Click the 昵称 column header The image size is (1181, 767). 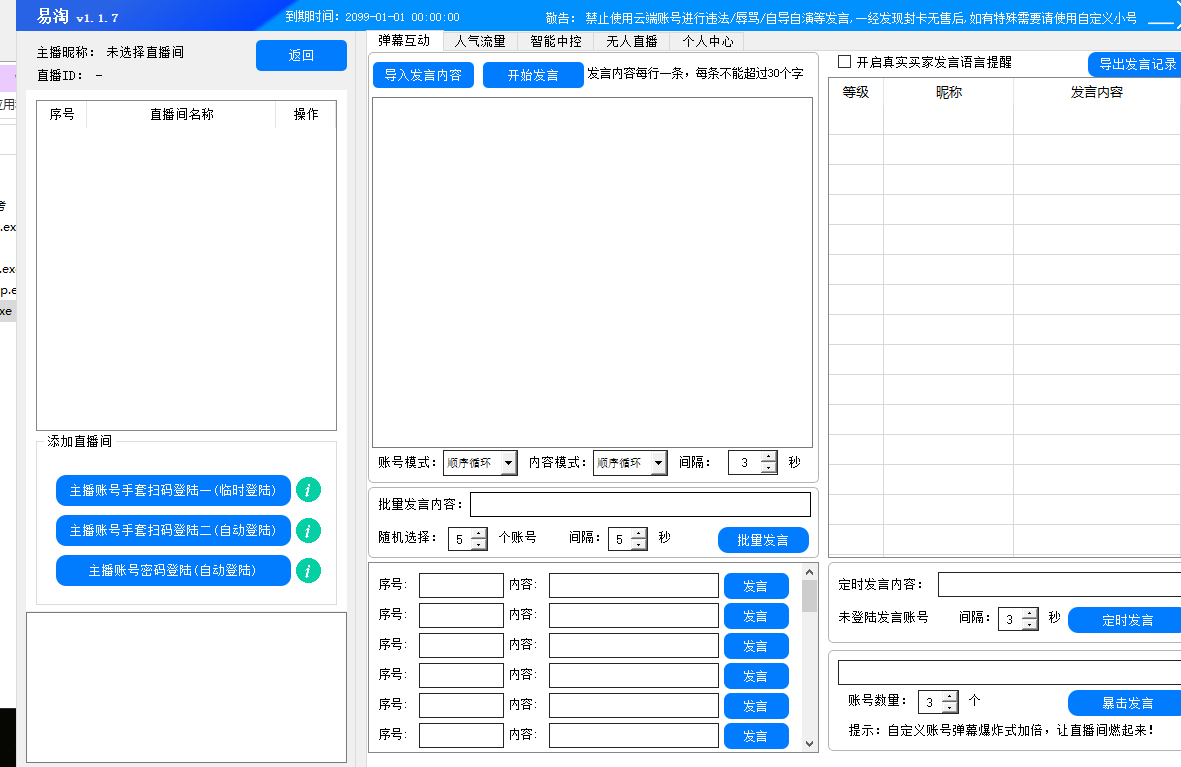point(948,92)
